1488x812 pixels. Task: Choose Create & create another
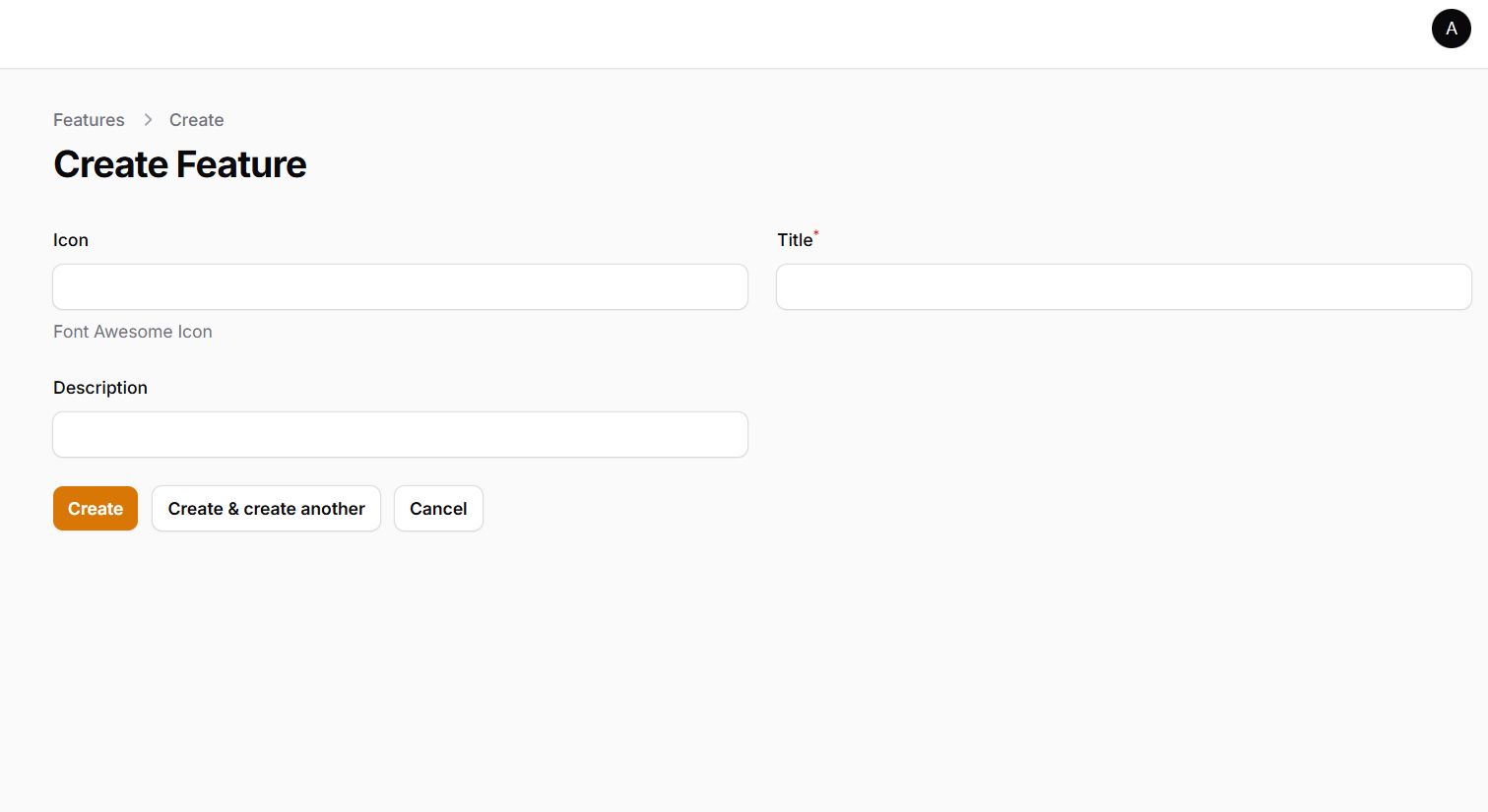tap(266, 509)
